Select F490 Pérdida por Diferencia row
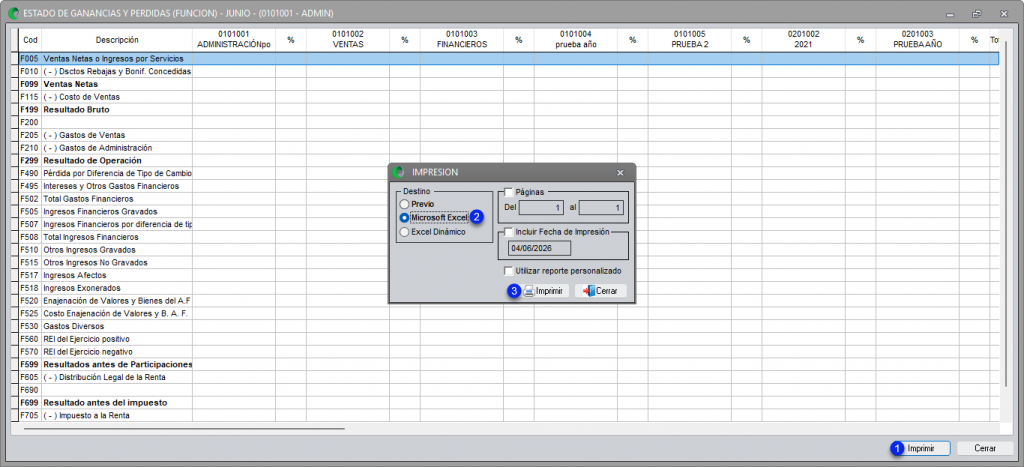 pyautogui.click(x=509, y=173)
